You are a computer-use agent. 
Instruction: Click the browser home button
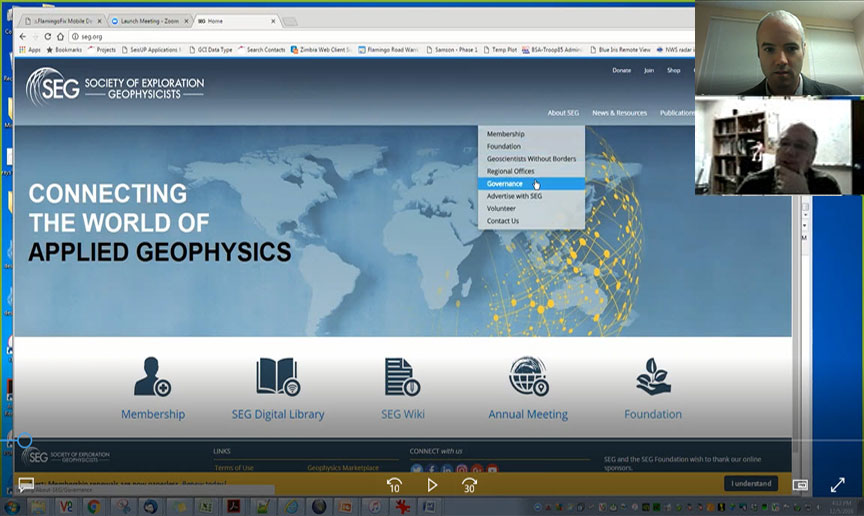tap(60, 36)
